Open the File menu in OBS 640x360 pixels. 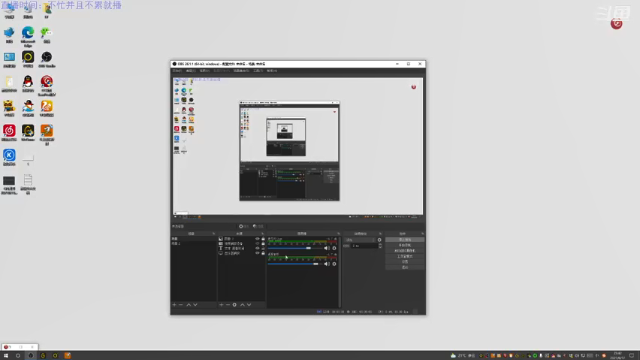[177, 71]
